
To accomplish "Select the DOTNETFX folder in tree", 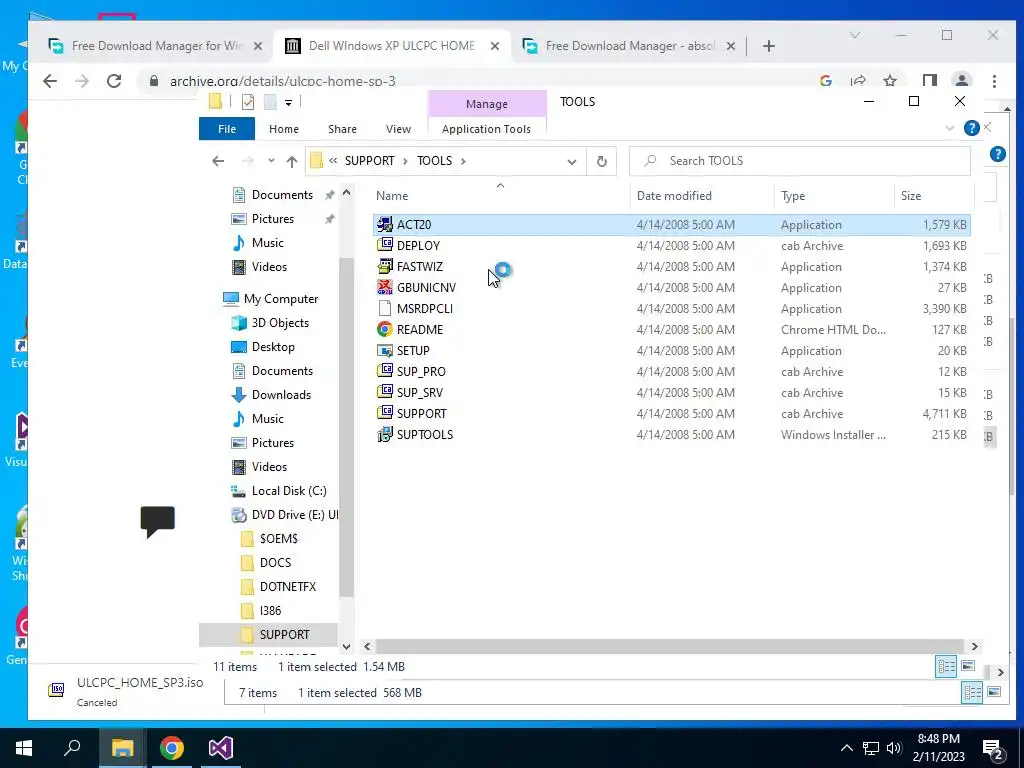I will (x=278, y=586).
